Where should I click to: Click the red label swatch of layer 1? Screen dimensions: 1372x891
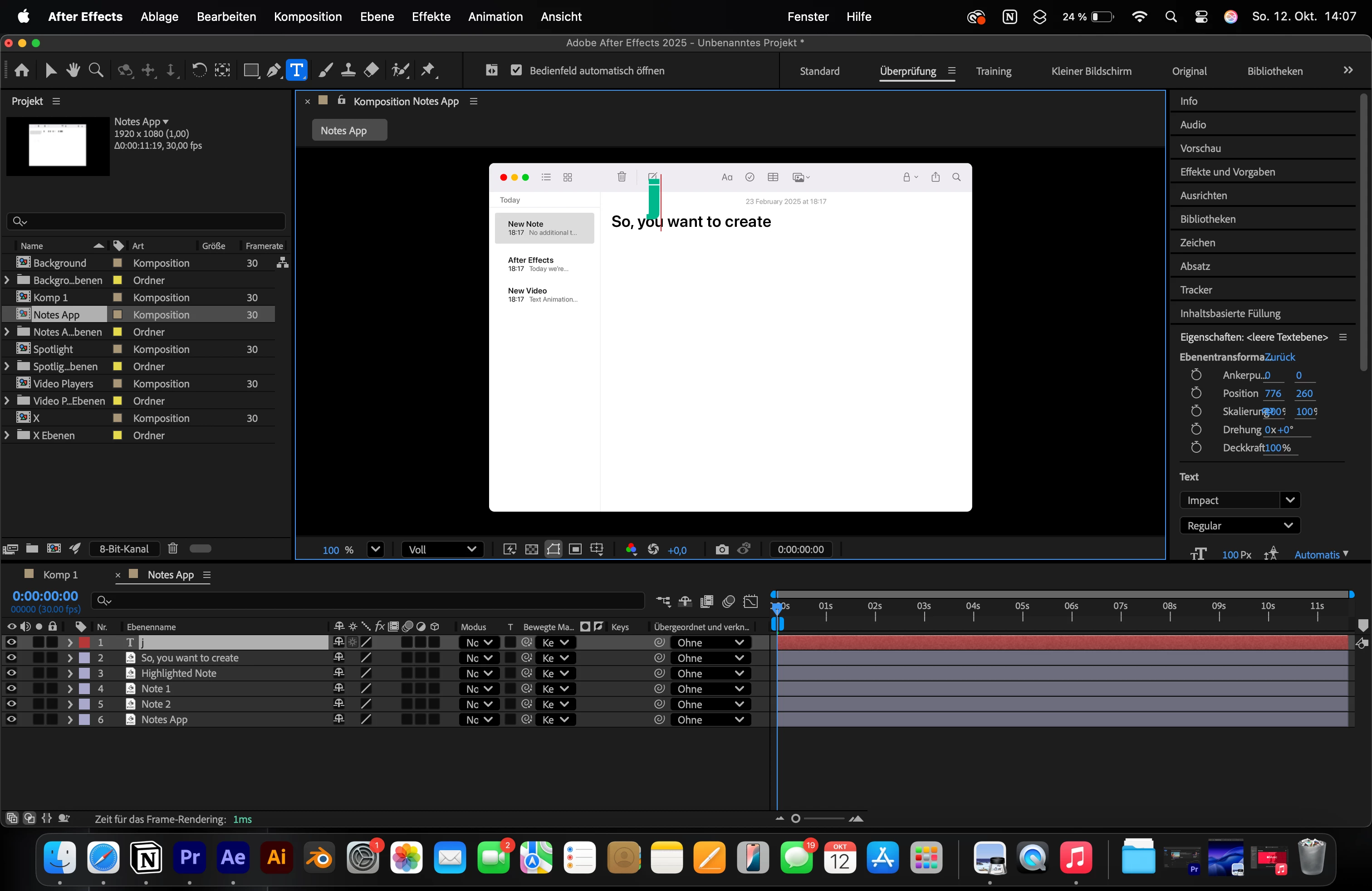(84, 642)
